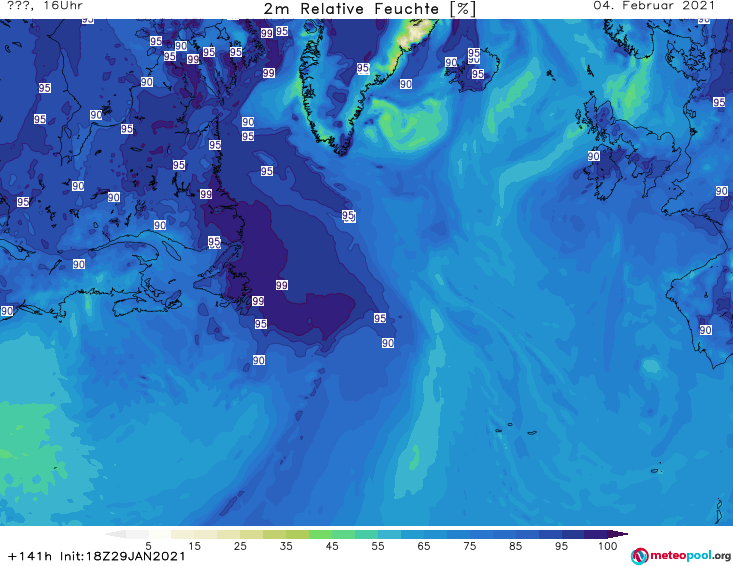Click the "25" label on the colour scale
Image resolution: width=733 pixels, height=566 pixels.
(x=240, y=546)
